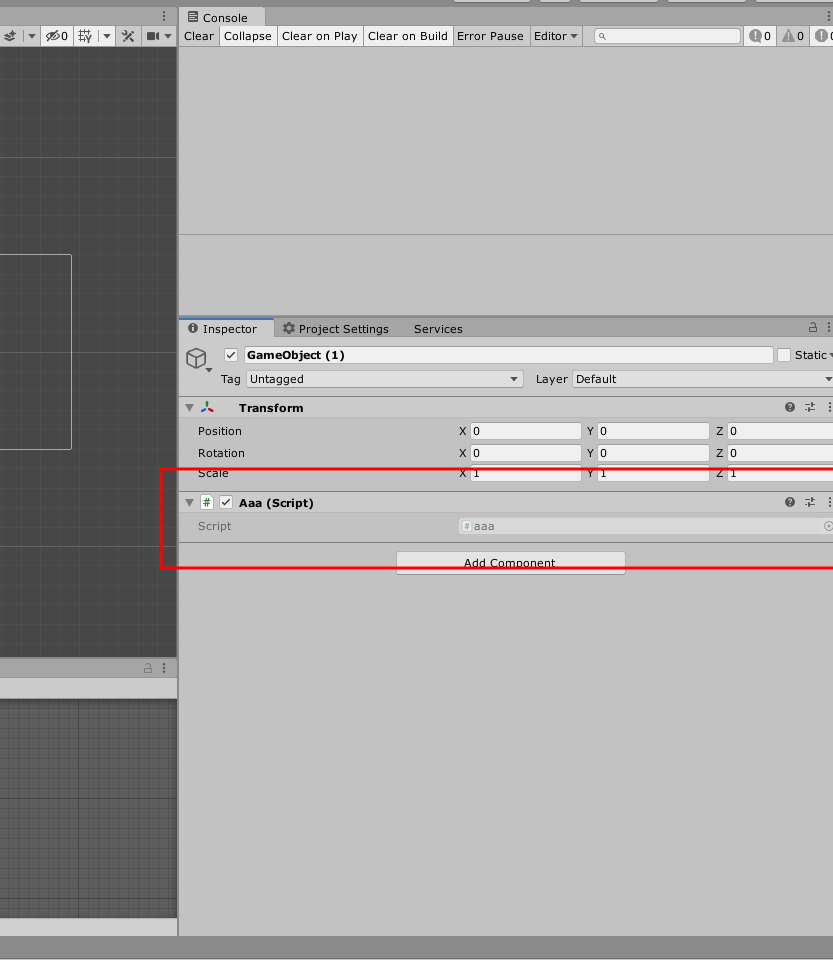Open effects dropdown arrow beside layers icon
Image resolution: width=833 pixels, height=960 pixels.
pos(32,36)
